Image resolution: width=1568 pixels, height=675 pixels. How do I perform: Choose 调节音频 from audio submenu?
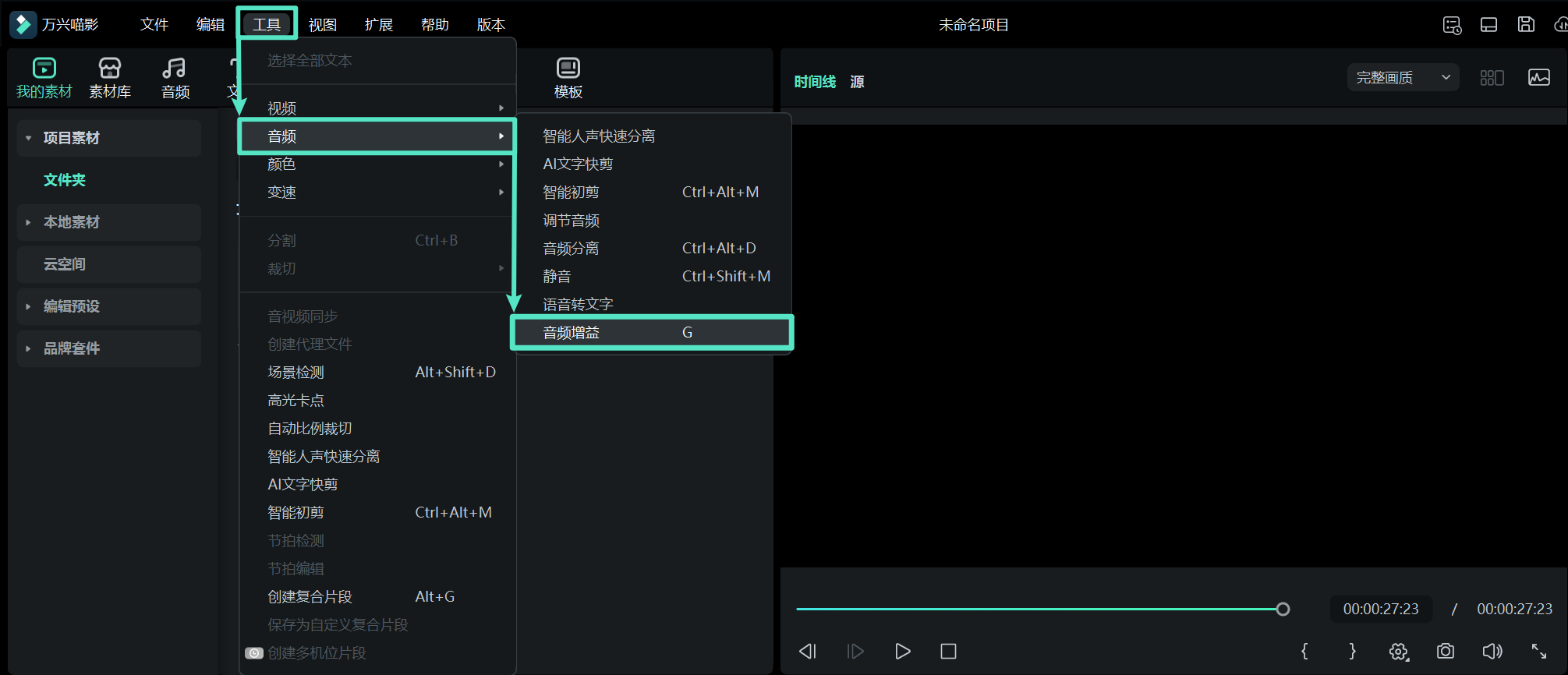coord(652,221)
